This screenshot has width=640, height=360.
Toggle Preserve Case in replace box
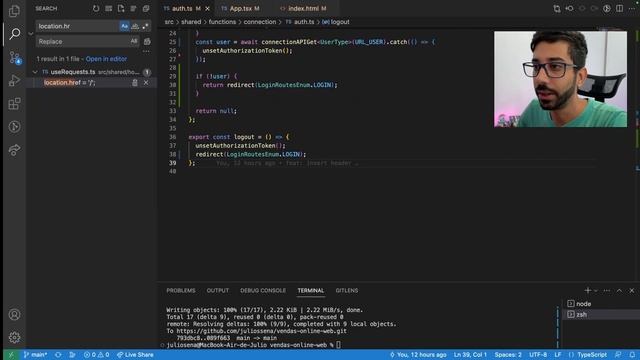(x=134, y=41)
